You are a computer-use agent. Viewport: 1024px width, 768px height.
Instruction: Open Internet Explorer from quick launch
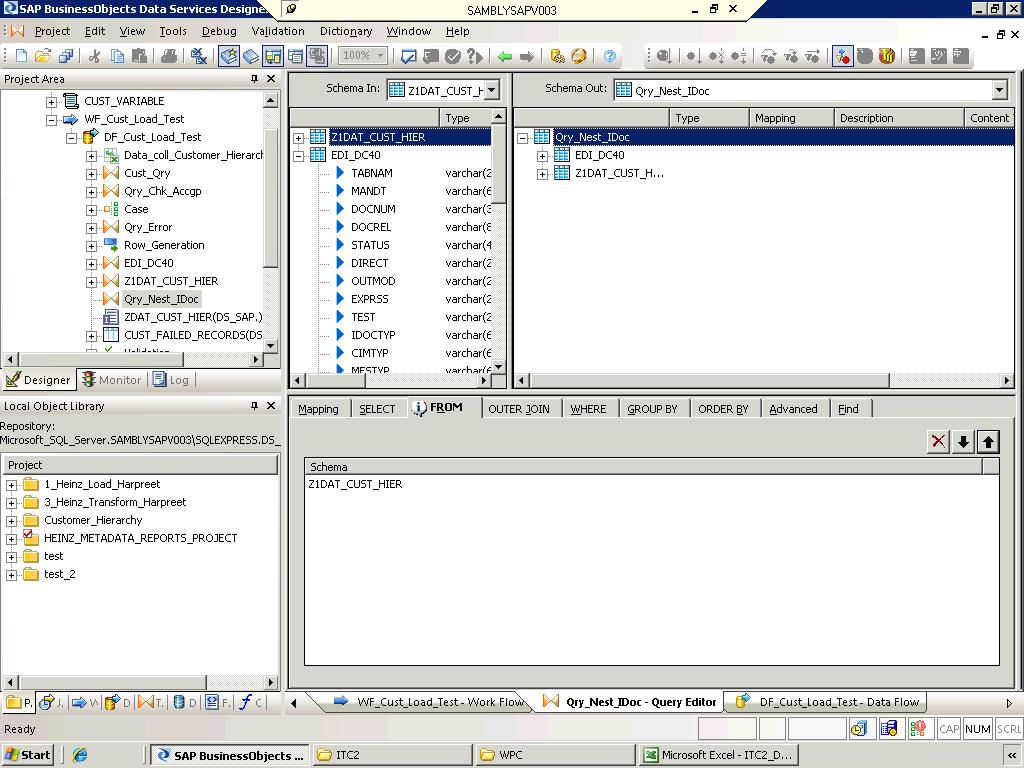coord(80,755)
